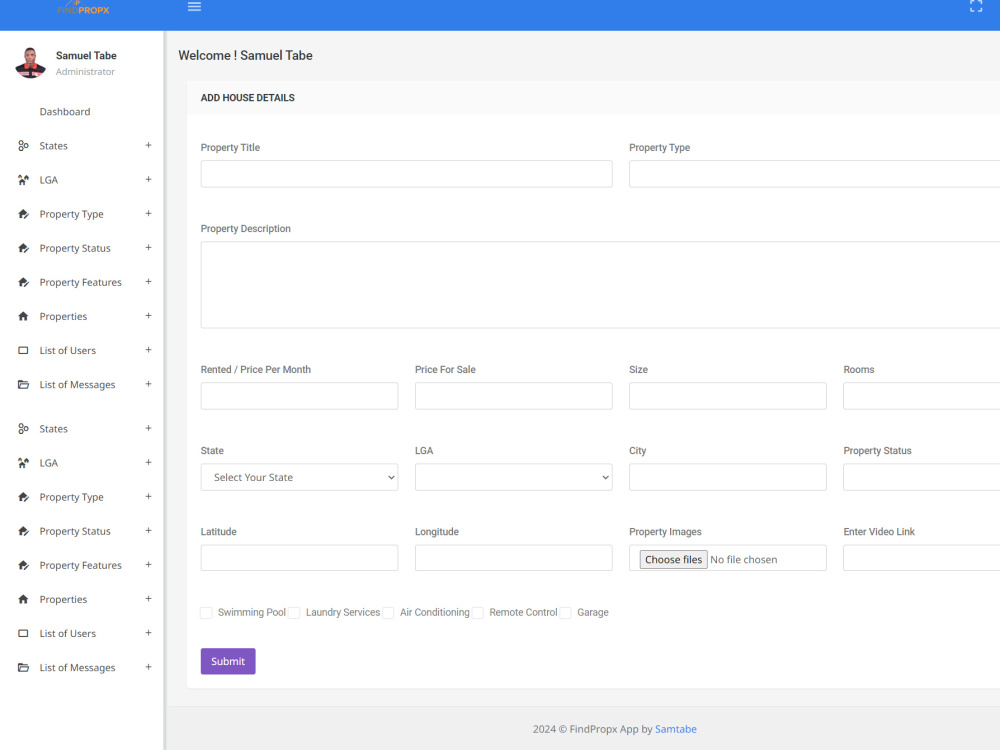This screenshot has width=1000, height=750.
Task: Click LGA icon in upper sidebar group
Action: (24, 180)
